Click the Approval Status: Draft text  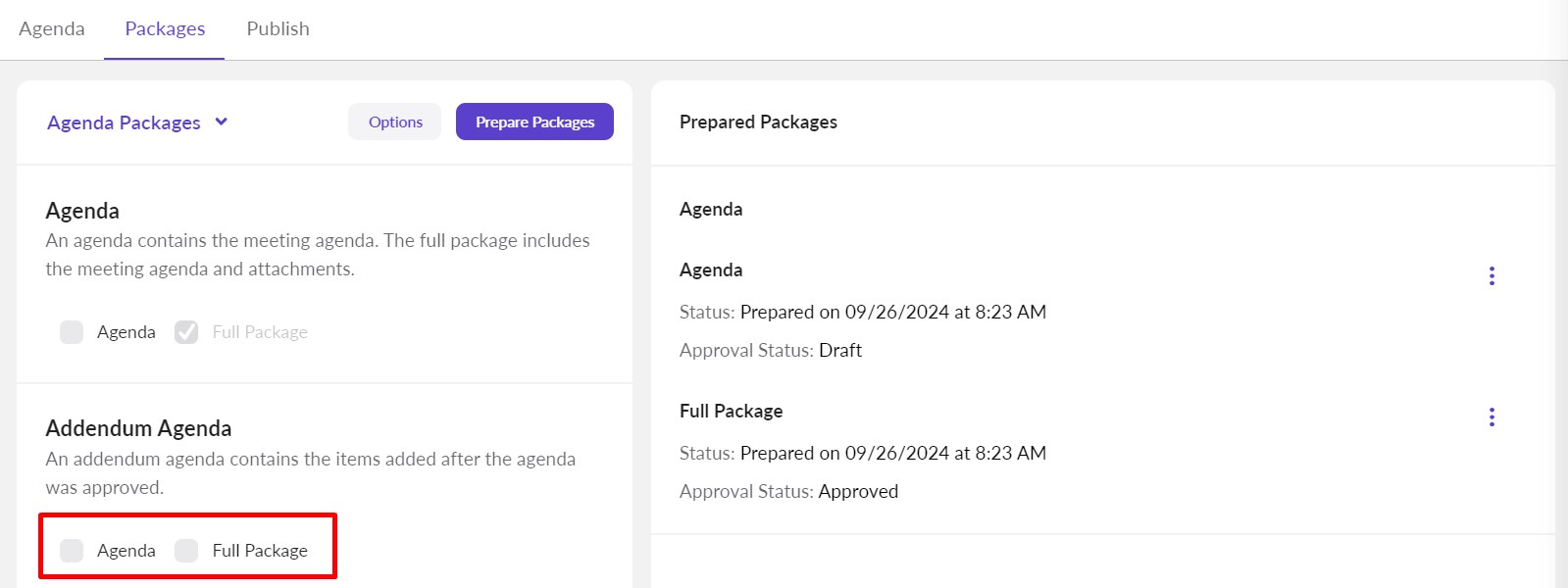pyautogui.click(x=771, y=351)
